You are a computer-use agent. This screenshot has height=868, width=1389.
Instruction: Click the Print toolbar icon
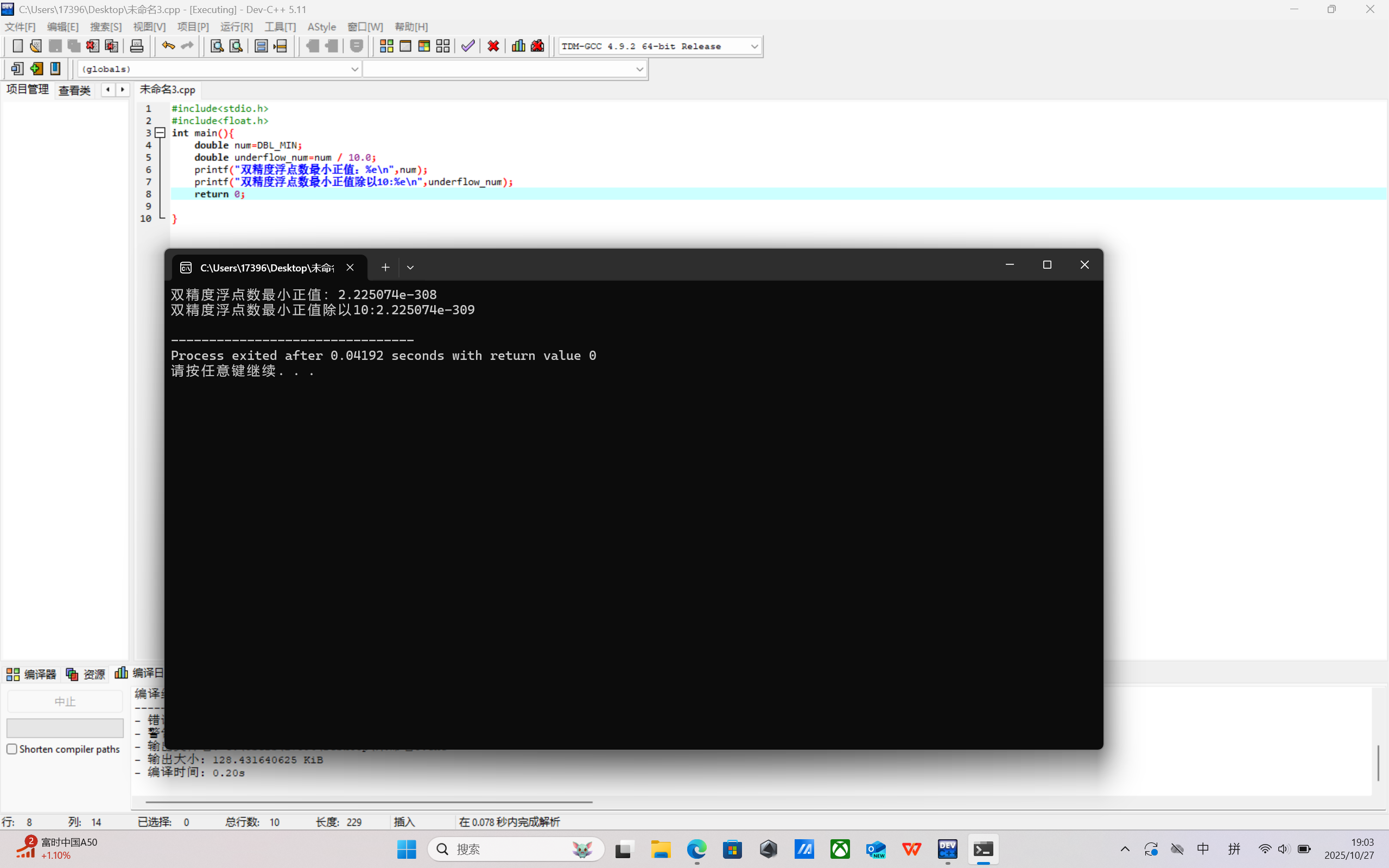pos(137,46)
